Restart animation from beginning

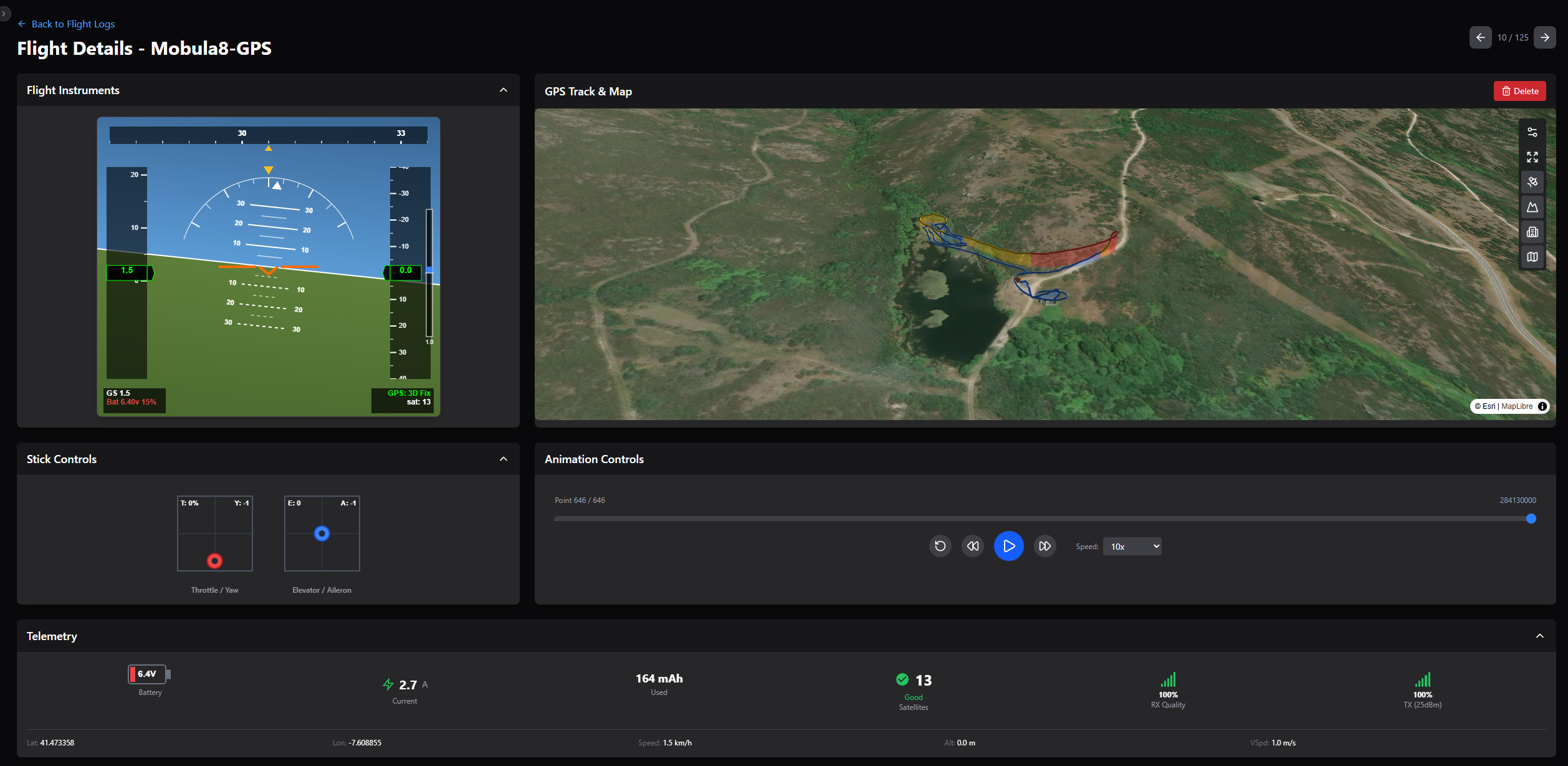[x=940, y=547]
